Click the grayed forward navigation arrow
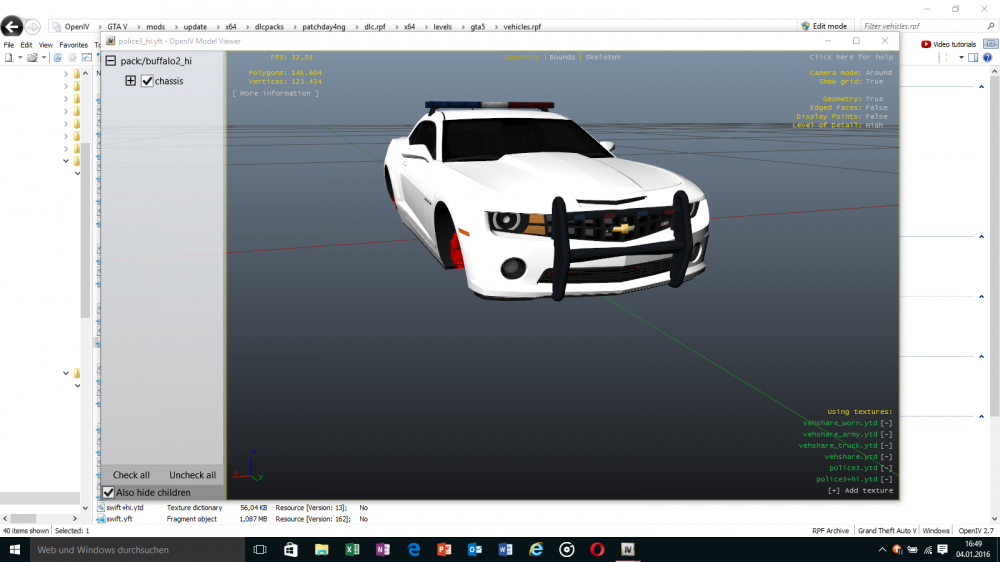Viewport: 1000px width, 562px height. [33, 26]
